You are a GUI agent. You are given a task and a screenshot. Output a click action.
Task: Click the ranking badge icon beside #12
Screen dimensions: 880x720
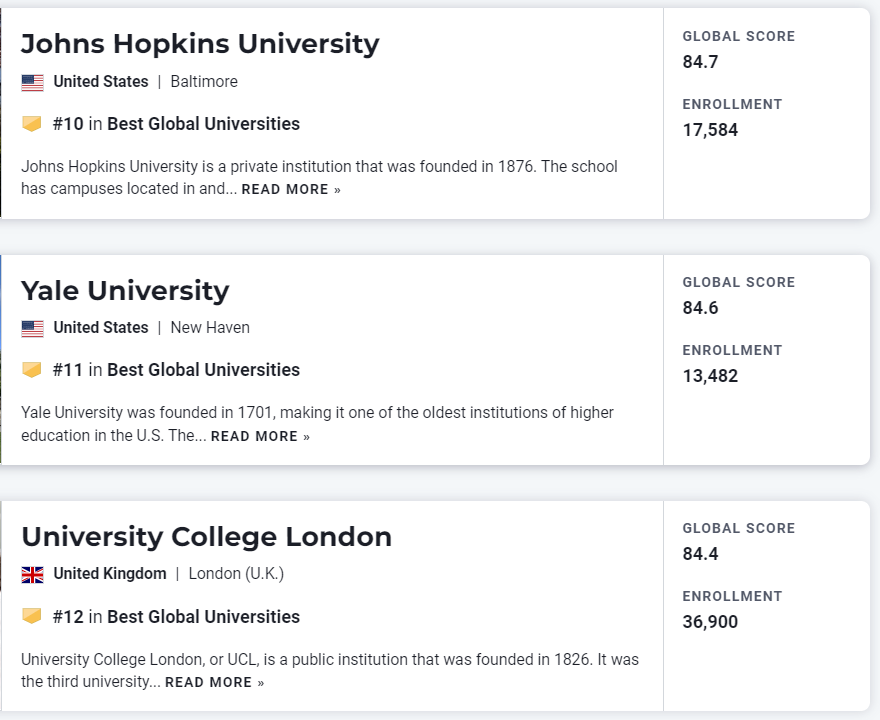pyautogui.click(x=32, y=616)
